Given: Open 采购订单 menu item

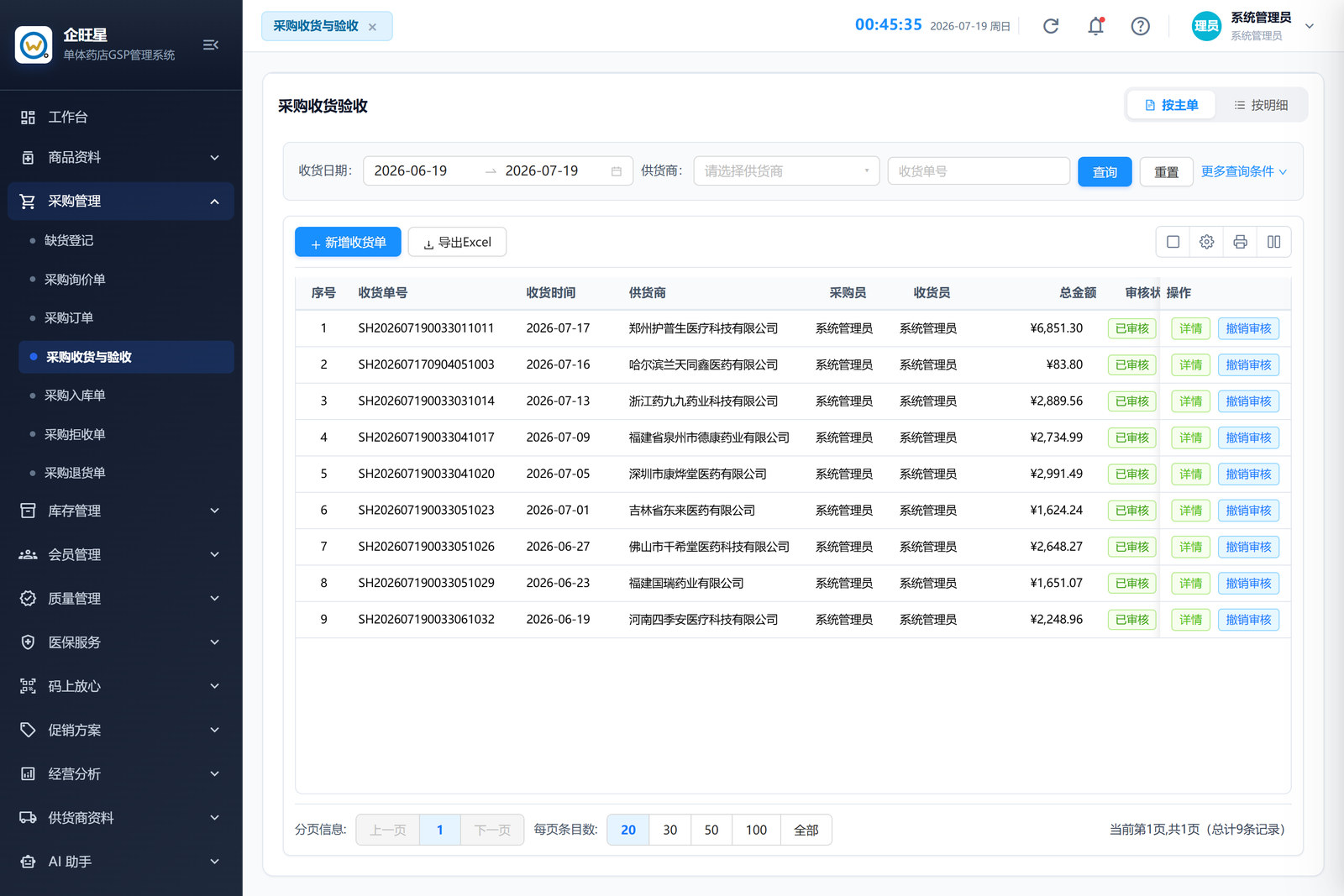Looking at the screenshot, I should click(126, 318).
